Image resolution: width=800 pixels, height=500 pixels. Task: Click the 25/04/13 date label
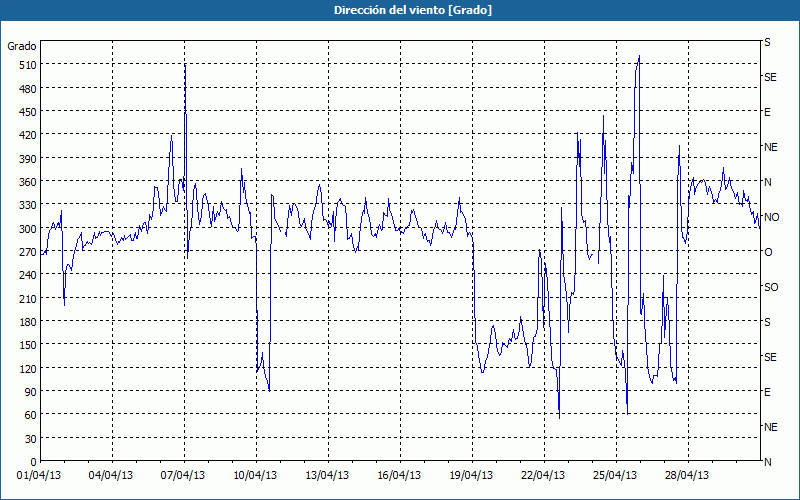coord(615,476)
